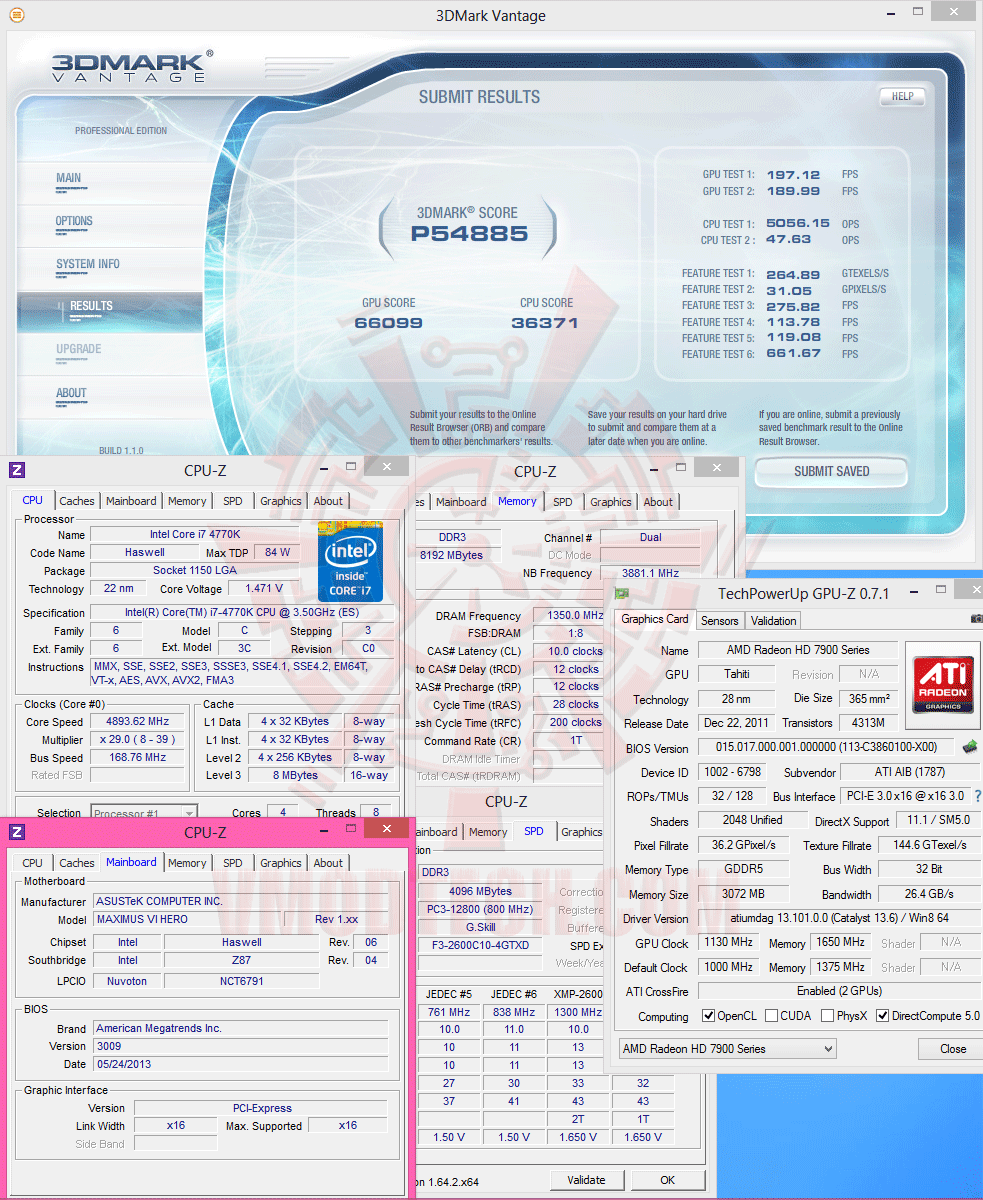
Task: Open the SPD tab in the CPU-Z CPU window
Action: coord(233,501)
